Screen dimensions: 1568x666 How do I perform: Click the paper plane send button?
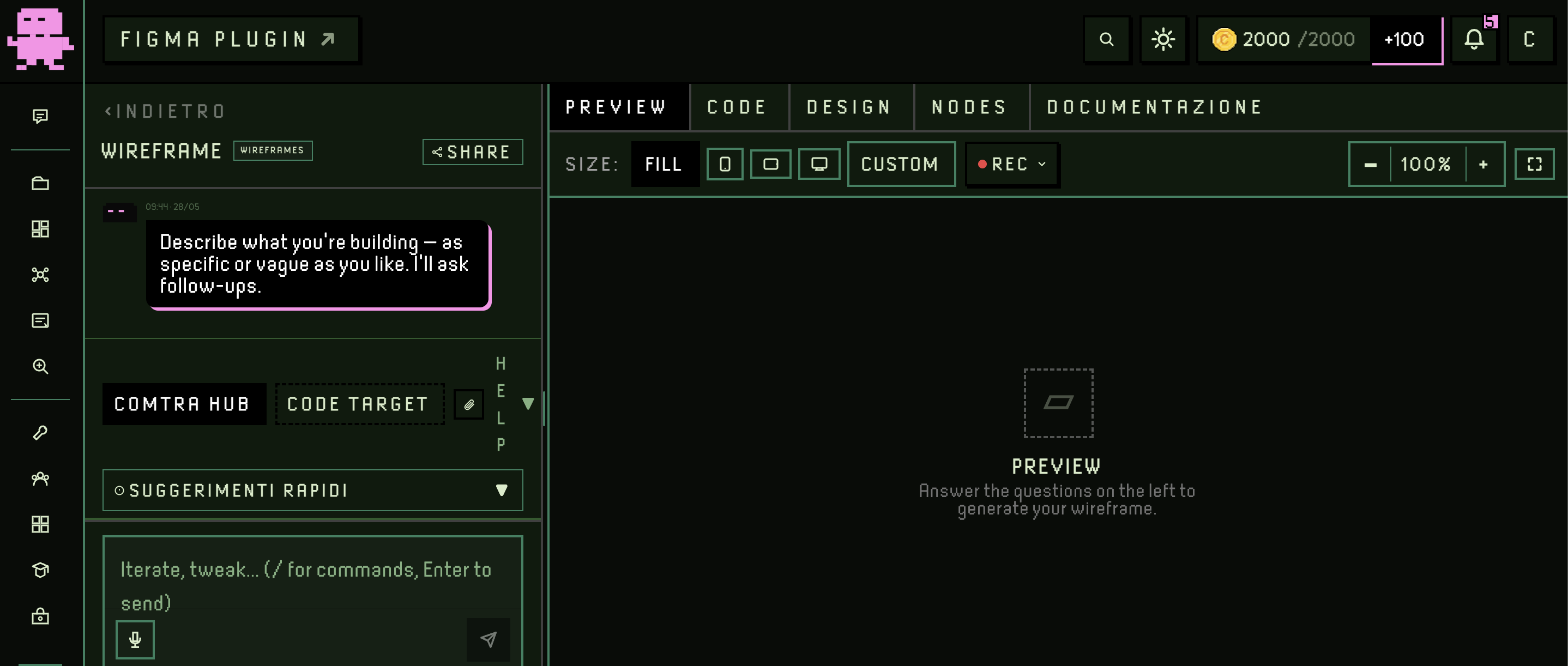point(488,639)
